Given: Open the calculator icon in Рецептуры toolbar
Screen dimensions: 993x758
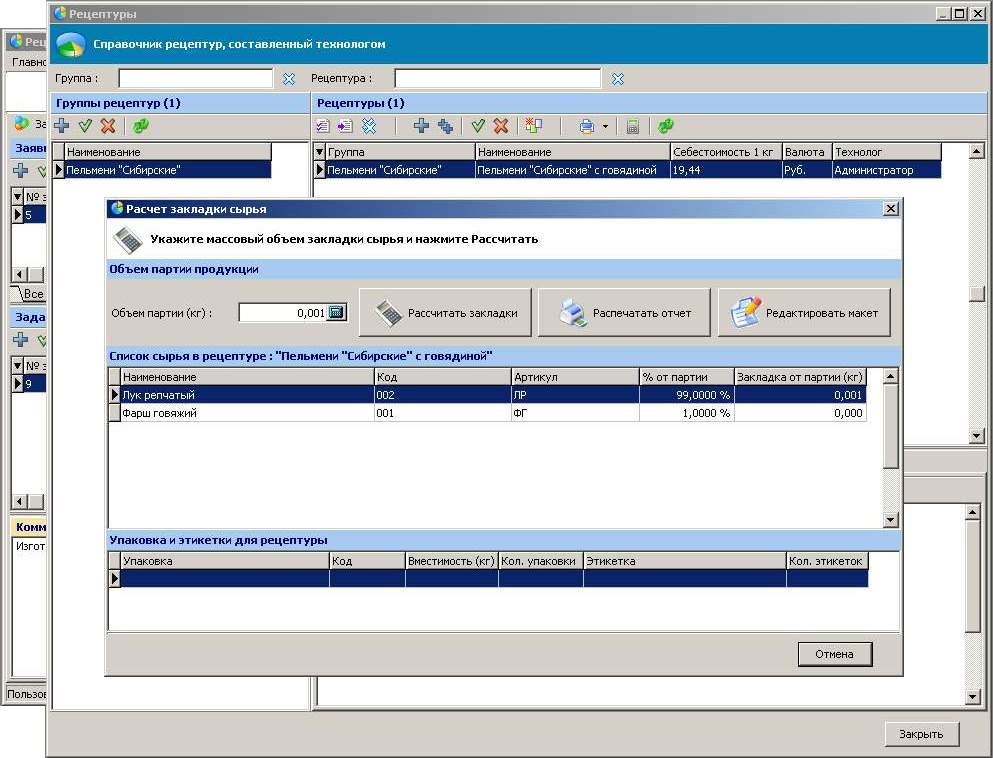Looking at the screenshot, I should pyautogui.click(x=632, y=126).
